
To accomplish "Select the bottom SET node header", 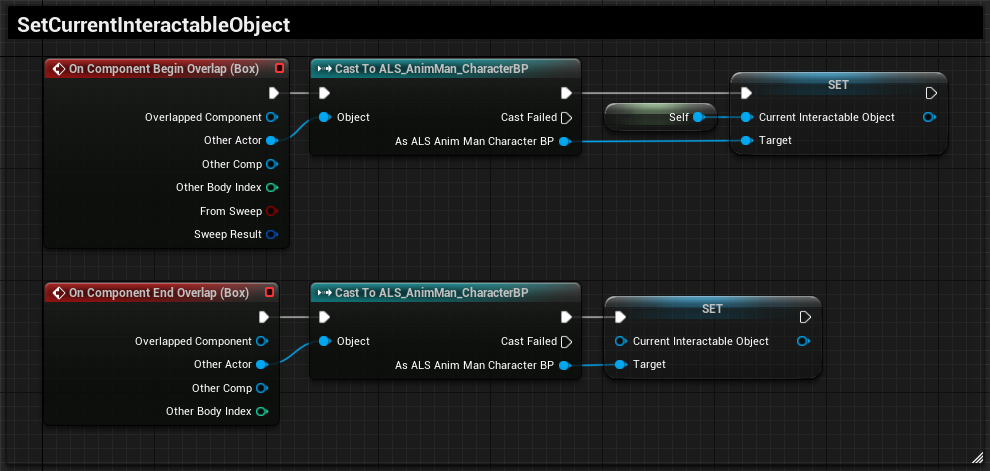I will pos(712,308).
